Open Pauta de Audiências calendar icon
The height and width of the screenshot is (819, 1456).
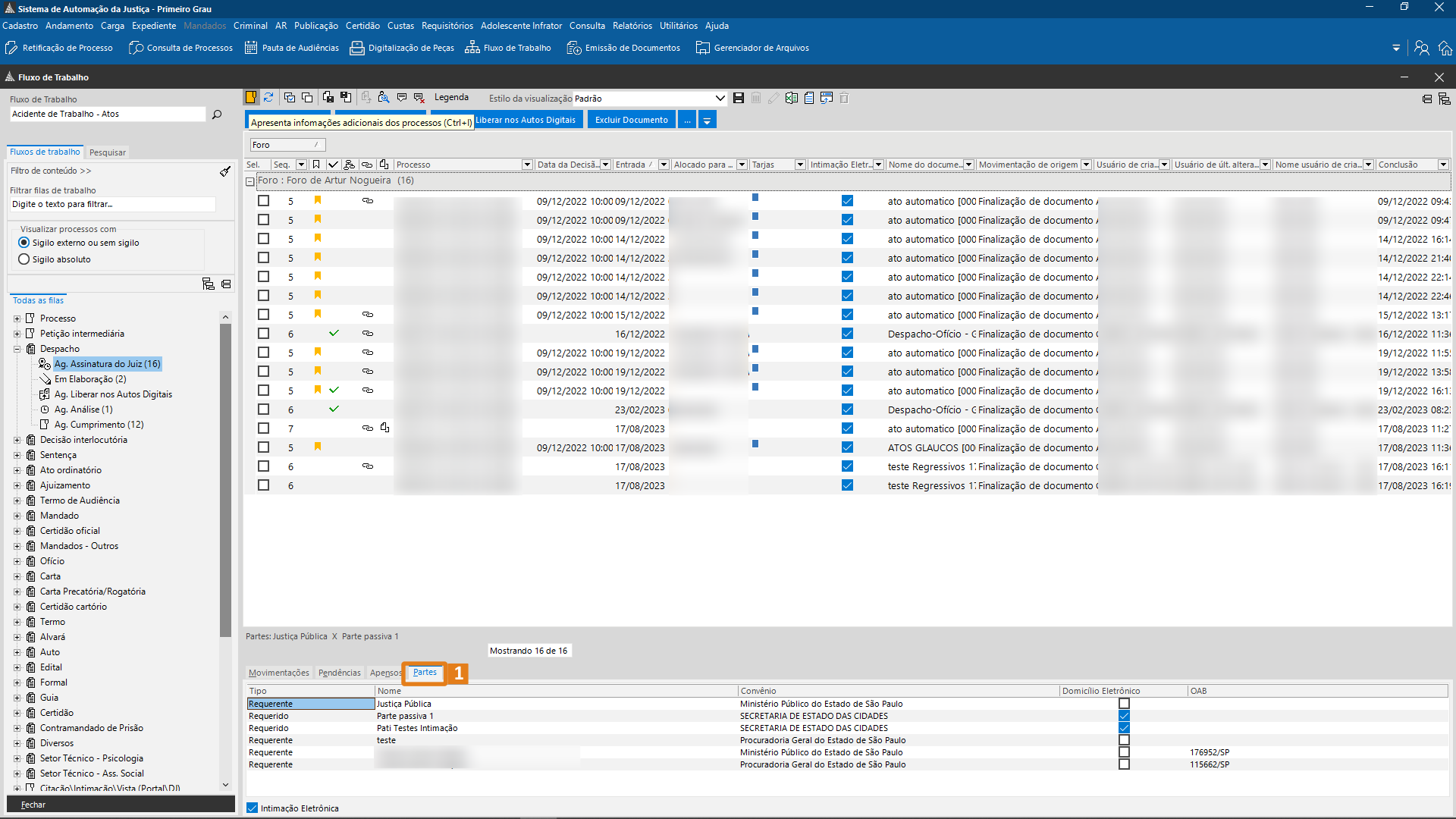pyautogui.click(x=251, y=48)
